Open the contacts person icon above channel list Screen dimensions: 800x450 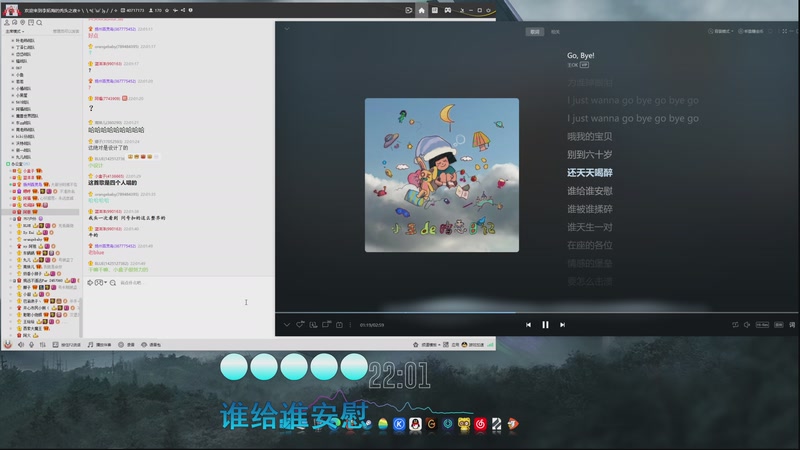pyautogui.click(x=7, y=22)
